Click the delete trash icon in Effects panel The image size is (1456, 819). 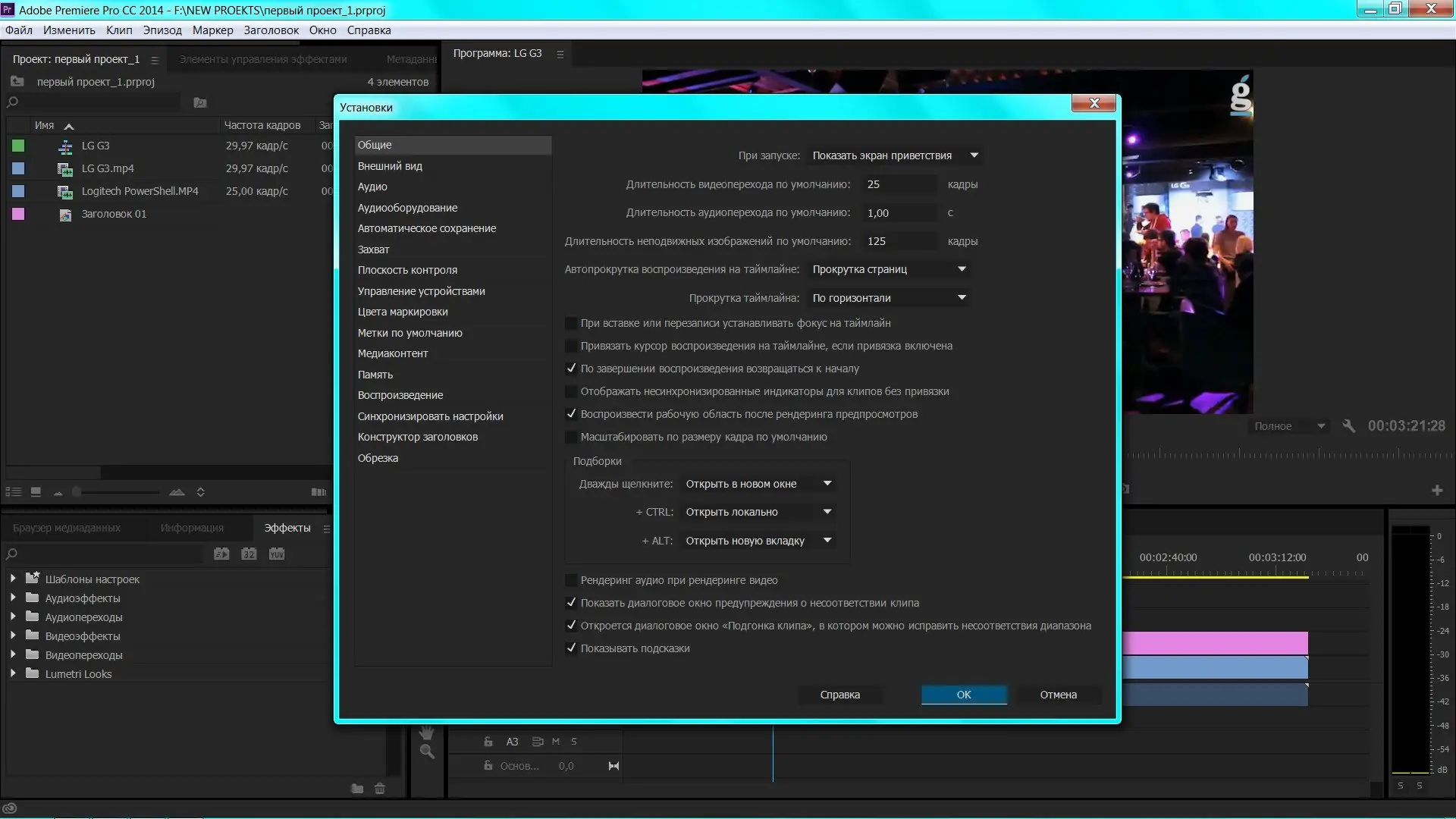tap(380, 789)
